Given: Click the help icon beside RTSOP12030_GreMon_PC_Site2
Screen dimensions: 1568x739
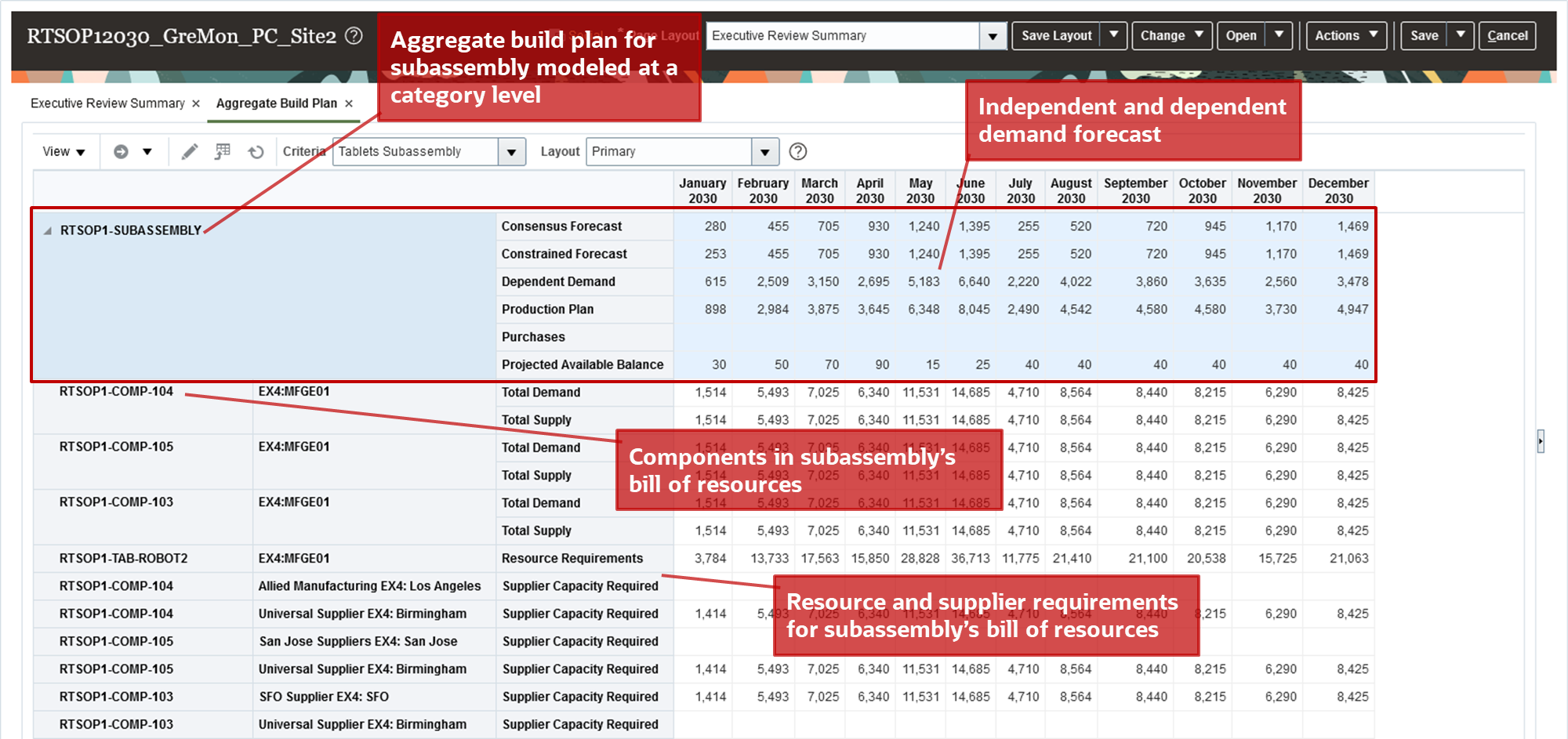Looking at the screenshot, I should (354, 35).
